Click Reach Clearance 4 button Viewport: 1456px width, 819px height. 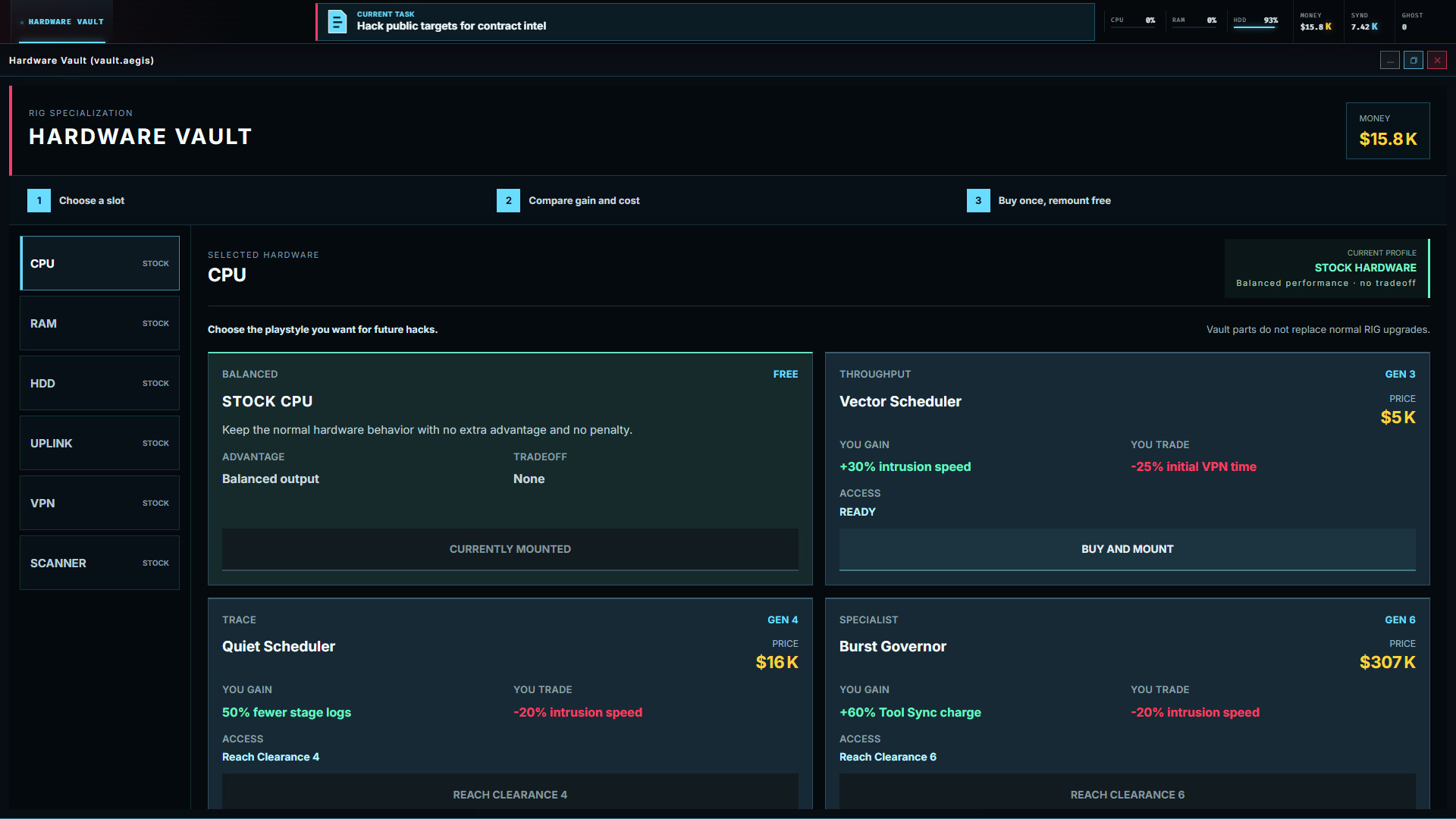(510, 793)
